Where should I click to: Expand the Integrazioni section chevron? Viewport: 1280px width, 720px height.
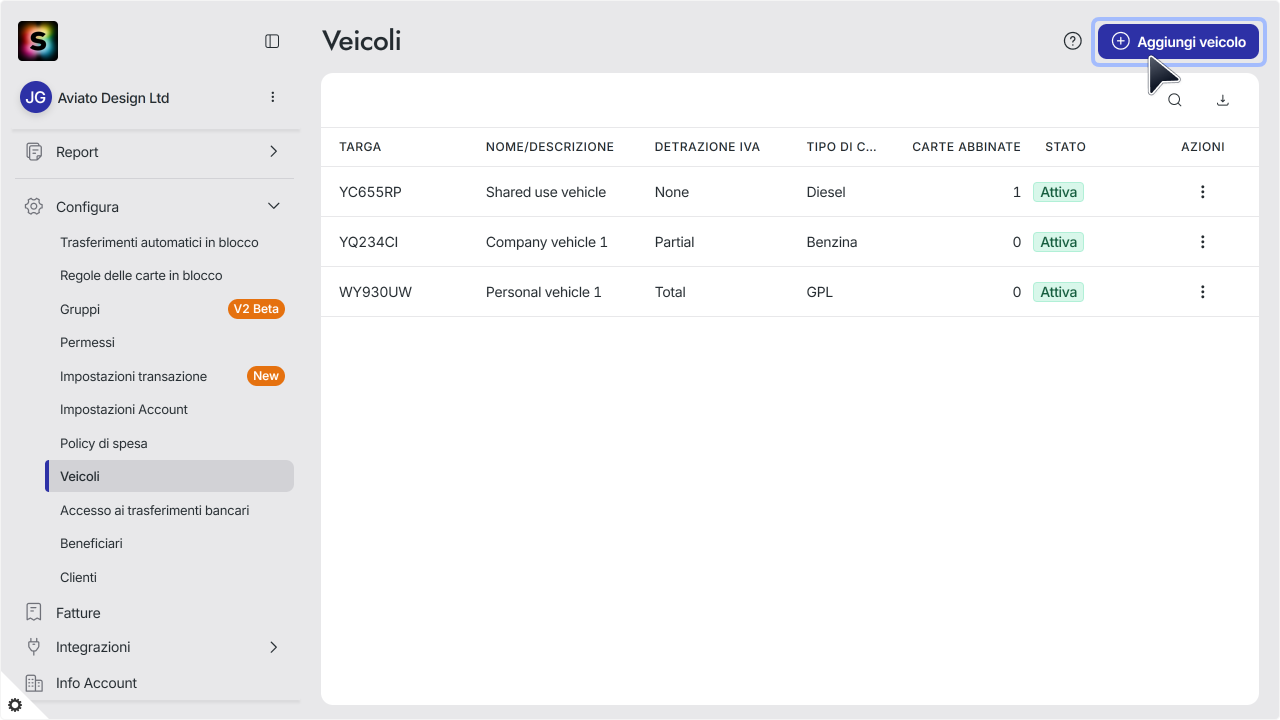tap(274, 647)
